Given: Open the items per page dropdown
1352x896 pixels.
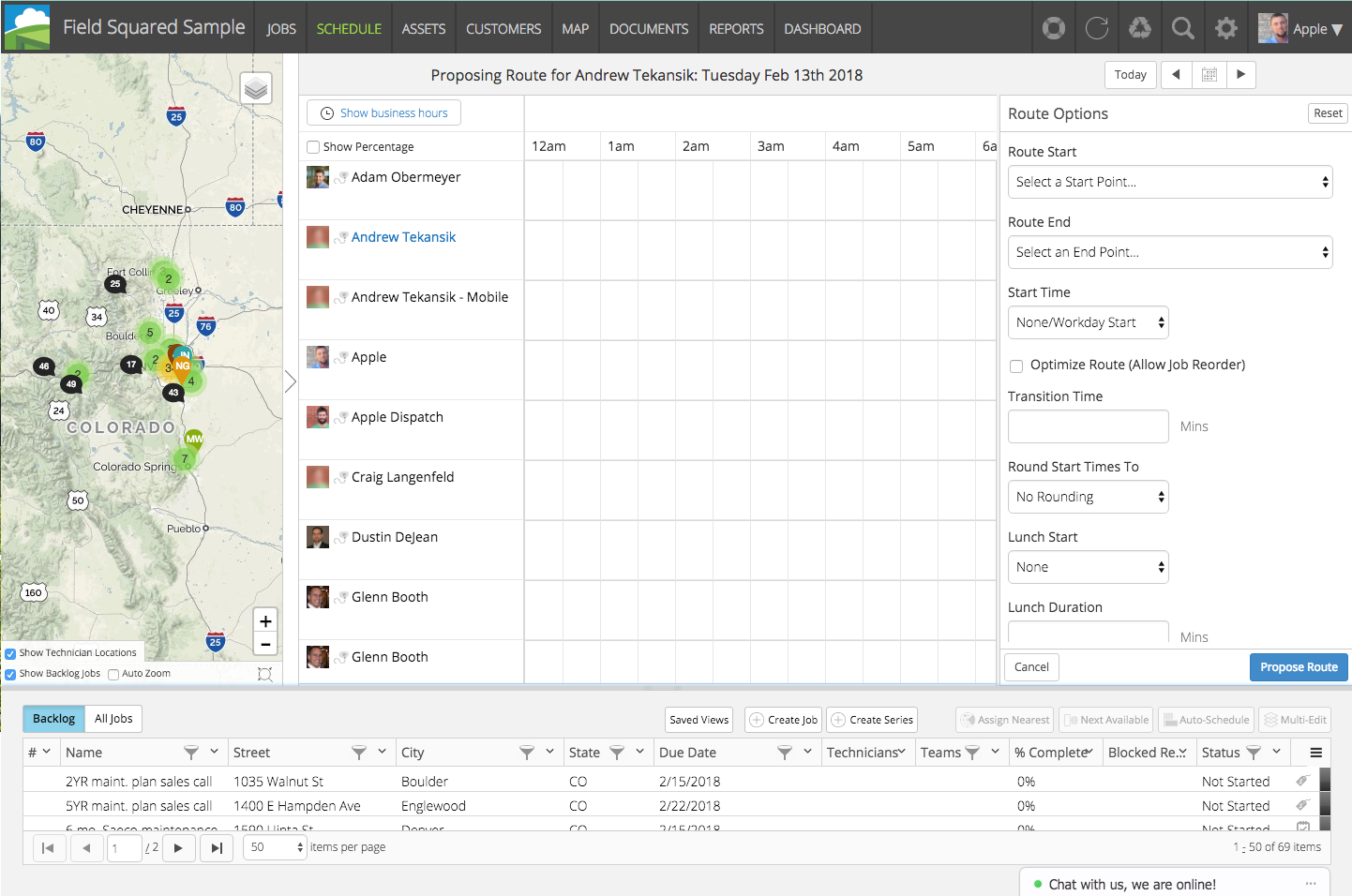Looking at the screenshot, I should click(276, 847).
